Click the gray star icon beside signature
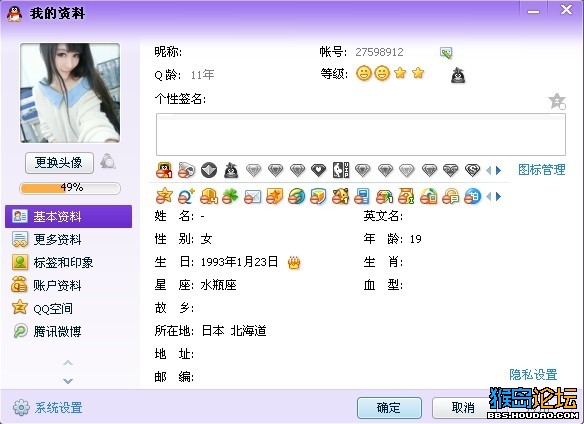The width and height of the screenshot is (584, 424). point(557,101)
